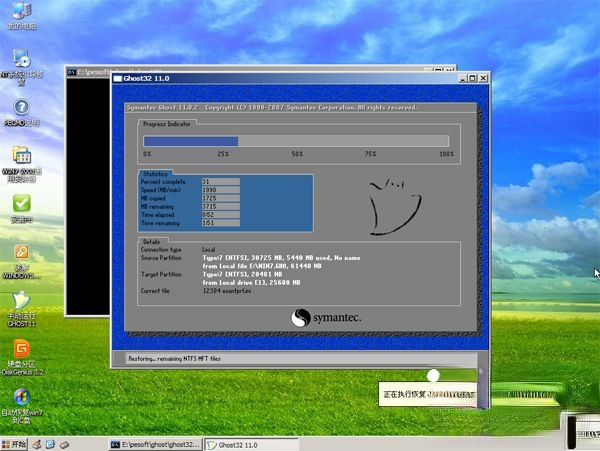Launch the Windows tool icon on desktop
This screenshot has width=600, height=451.
21,254
